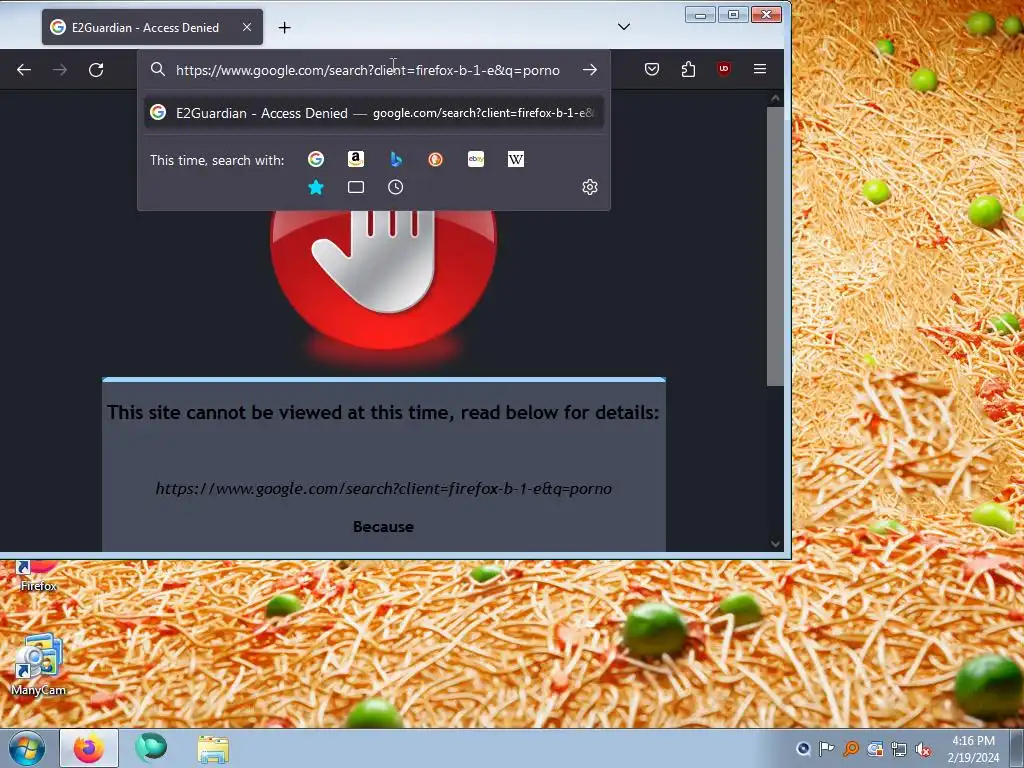Expand the list all tabs chevron
This screenshot has width=1024, height=768.
(624, 27)
